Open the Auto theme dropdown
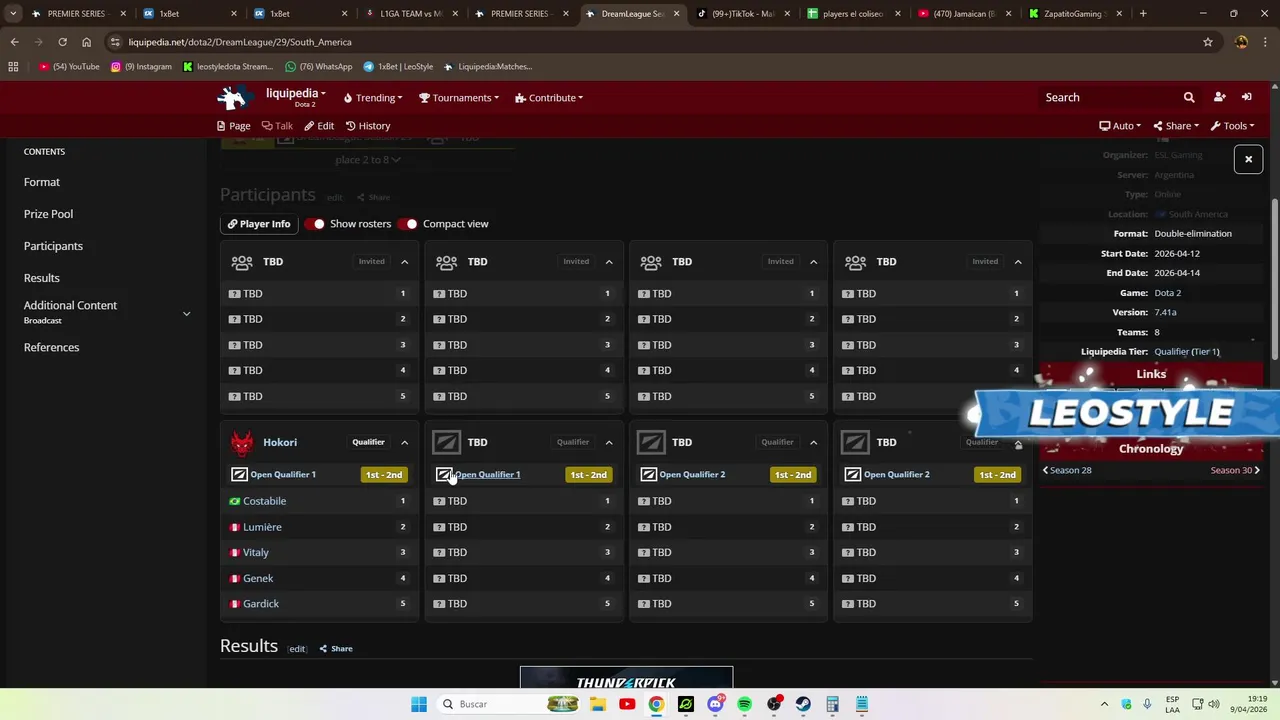Image resolution: width=1280 pixels, height=720 pixels. coord(1120,126)
